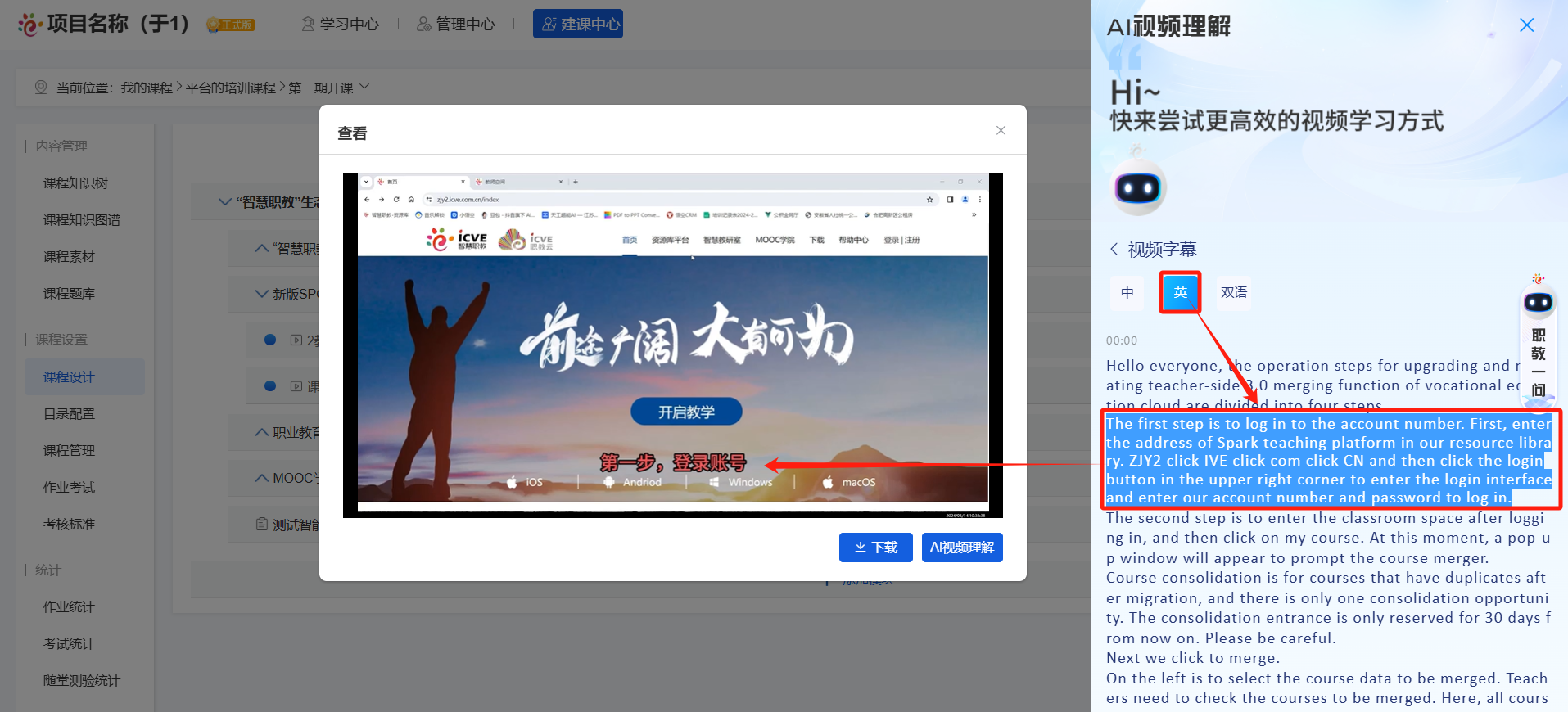This screenshot has height=712, width=1568.
Task: Click the 00:00 subtitle timestamp
Action: click(x=1122, y=340)
